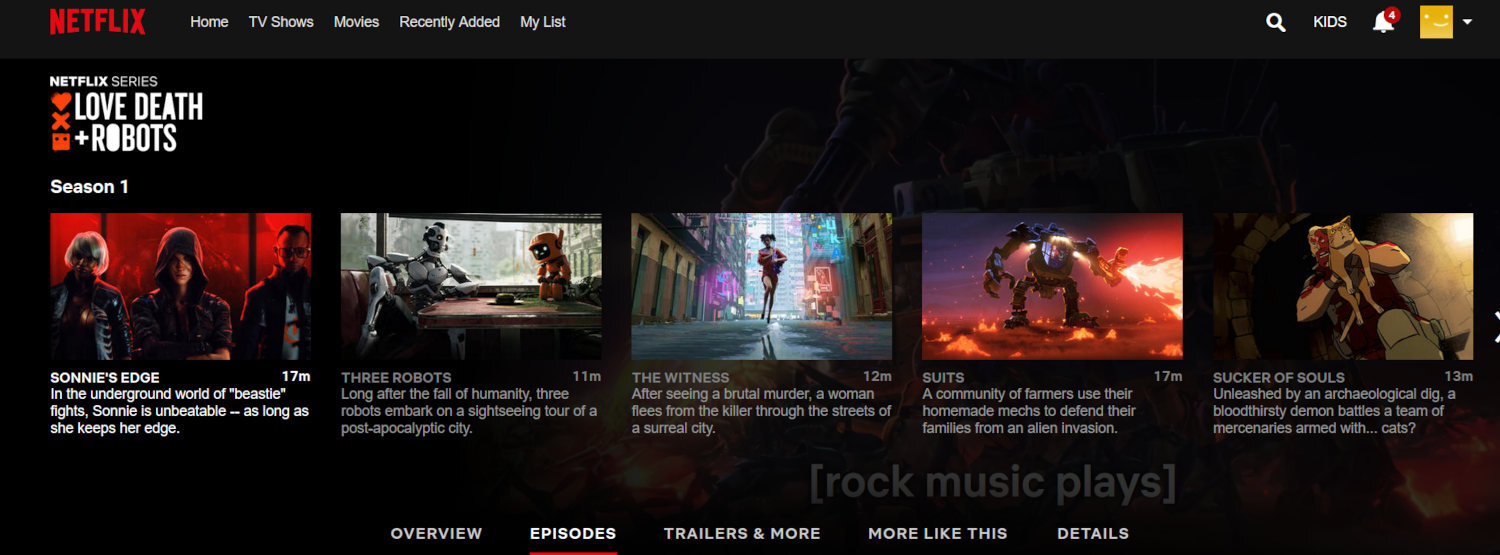Click the Three Robots episode description
This screenshot has height=555, width=1500.
point(469,411)
